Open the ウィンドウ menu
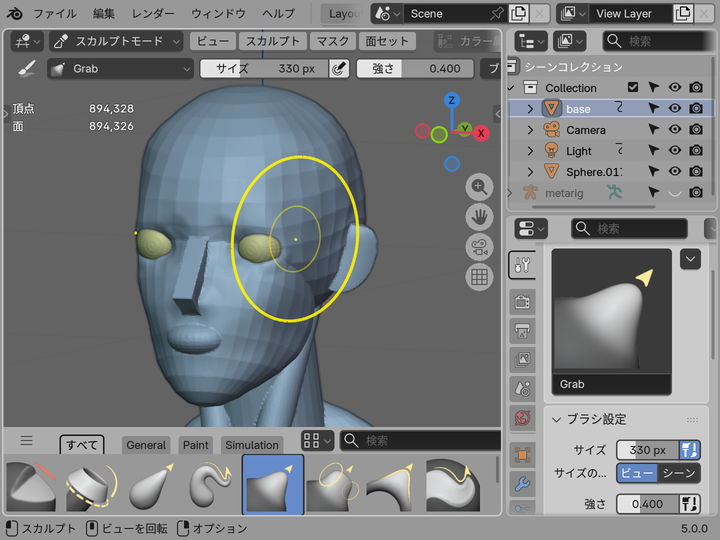Image resolution: width=720 pixels, height=540 pixels. (218, 14)
